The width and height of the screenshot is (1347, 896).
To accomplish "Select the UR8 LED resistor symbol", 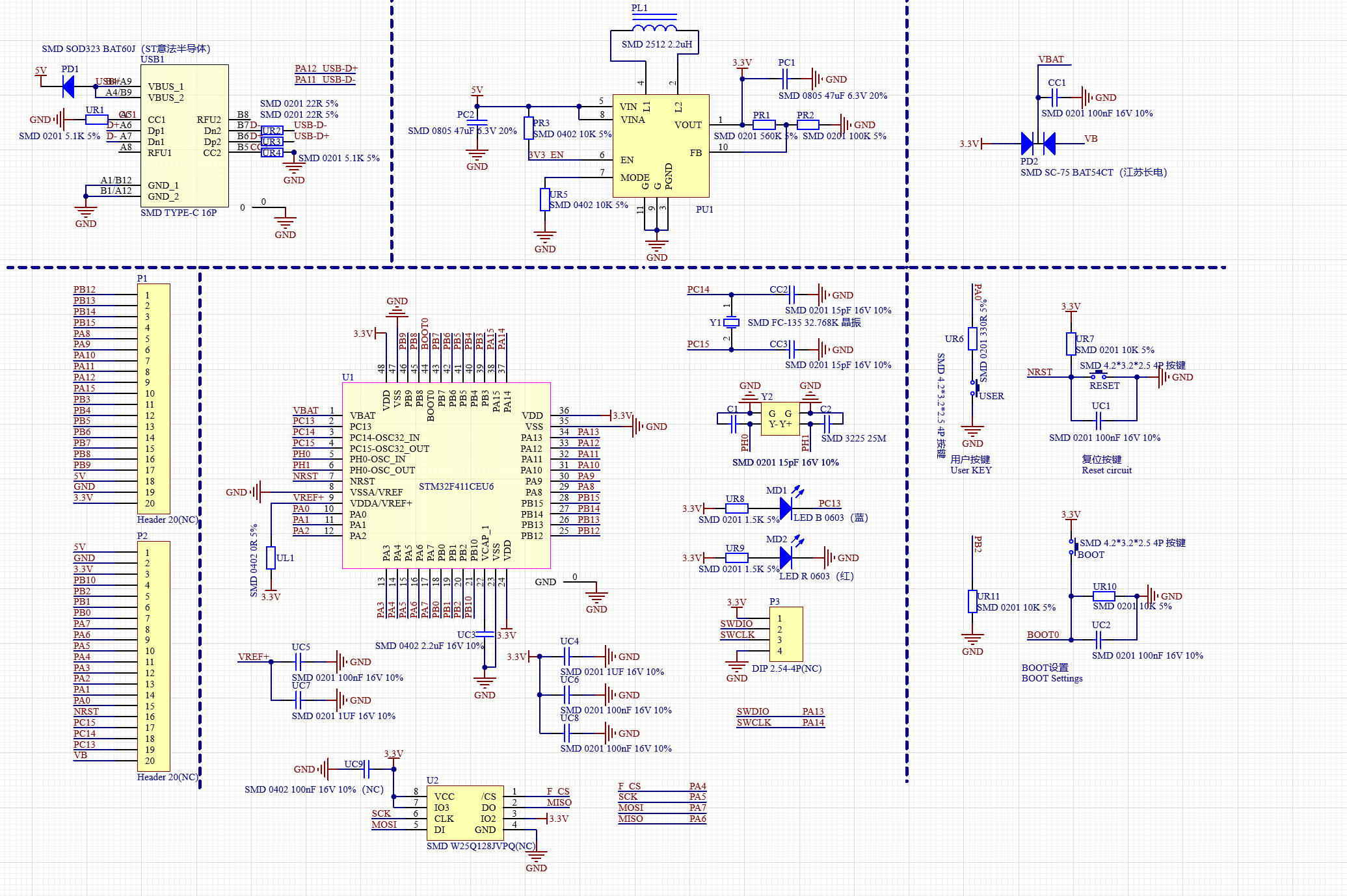I will 736,508.
